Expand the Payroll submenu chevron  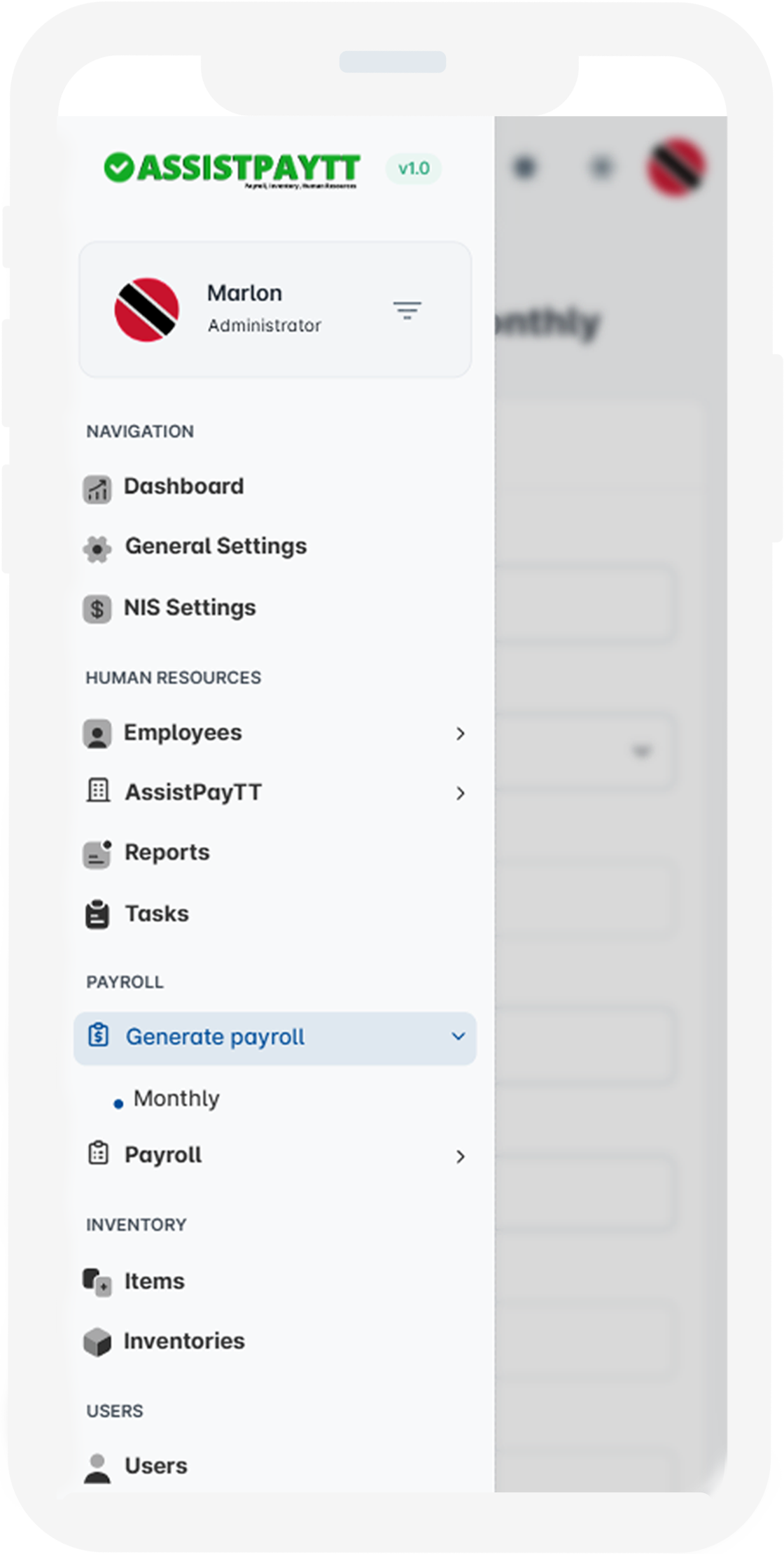(x=460, y=1156)
